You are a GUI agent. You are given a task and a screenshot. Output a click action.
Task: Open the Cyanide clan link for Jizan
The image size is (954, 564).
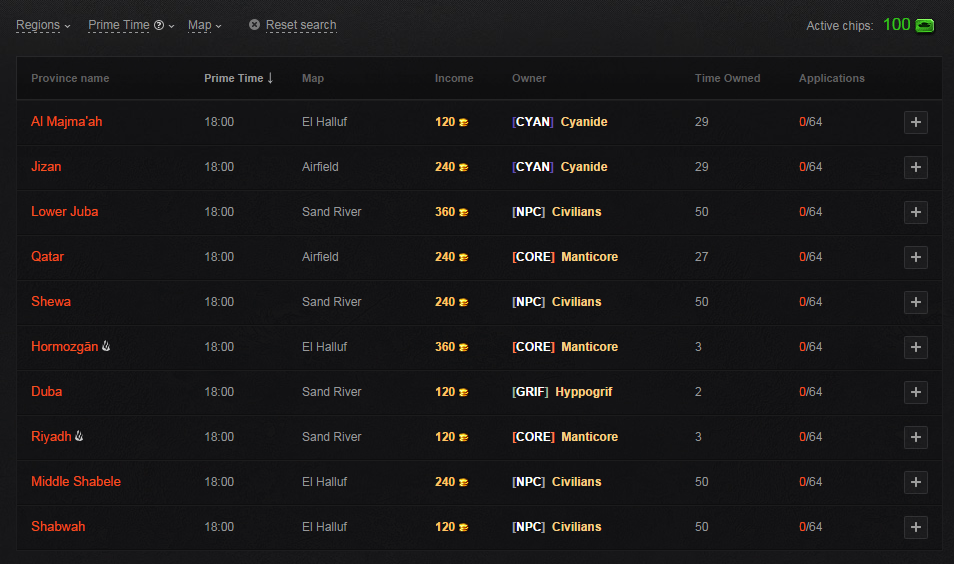coord(584,167)
